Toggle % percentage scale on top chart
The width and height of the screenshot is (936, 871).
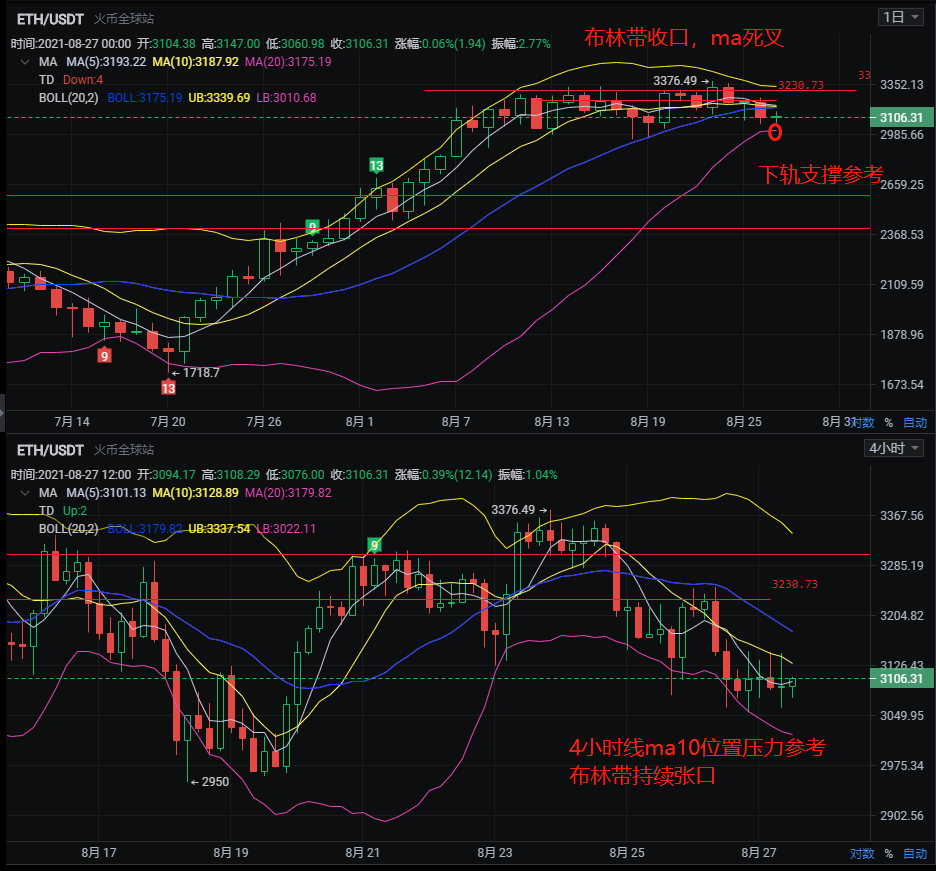coord(888,422)
